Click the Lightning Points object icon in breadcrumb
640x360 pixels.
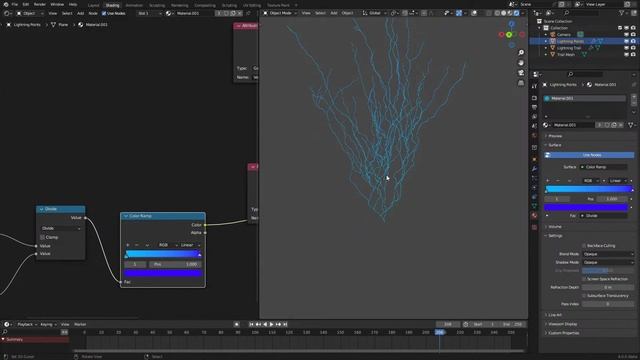[x=9, y=24]
